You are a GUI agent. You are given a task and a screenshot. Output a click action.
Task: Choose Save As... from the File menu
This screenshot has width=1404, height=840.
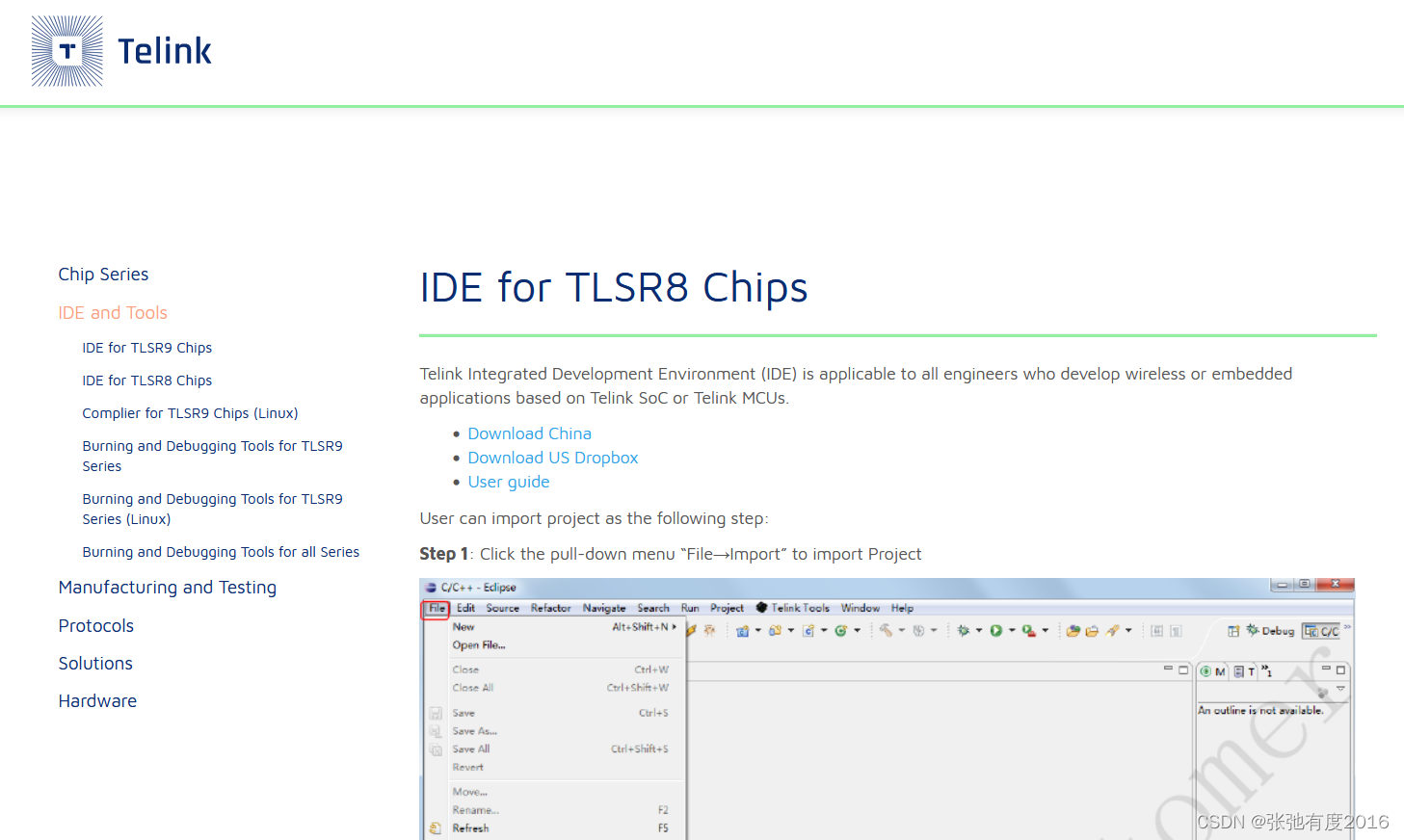(x=555, y=731)
